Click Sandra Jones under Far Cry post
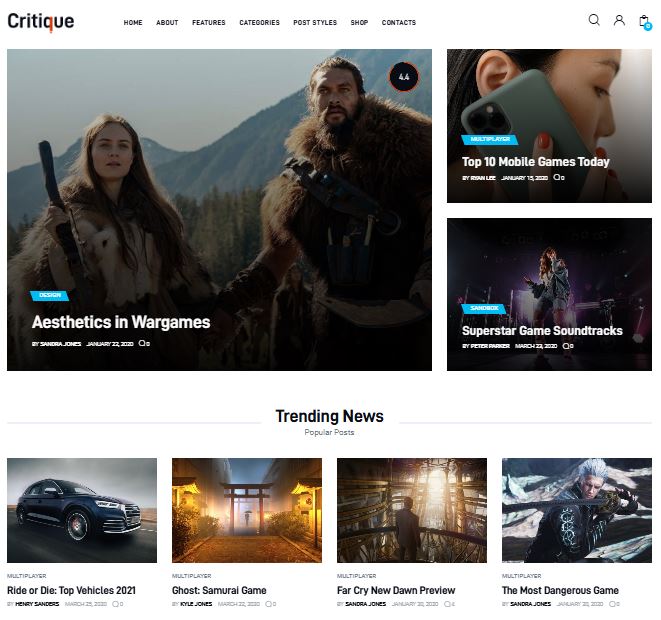The height and width of the screenshot is (620, 661). (x=365, y=604)
